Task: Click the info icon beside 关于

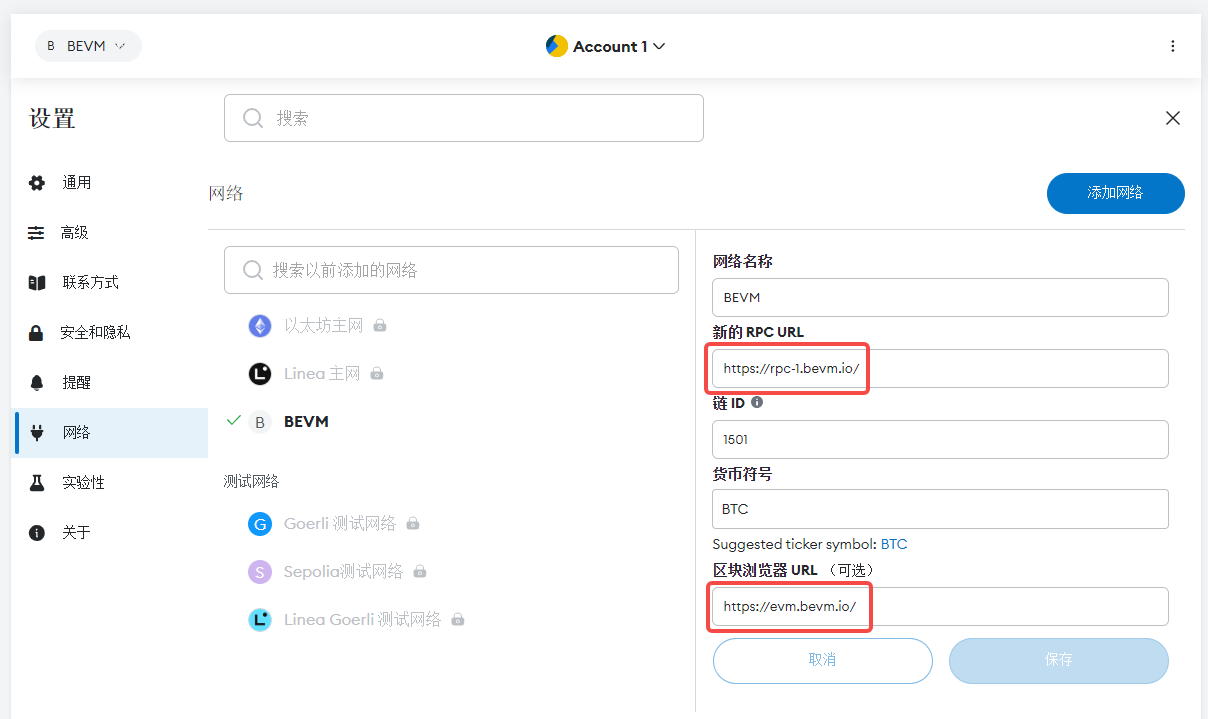Action: pyautogui.click(x=37, y=532)
